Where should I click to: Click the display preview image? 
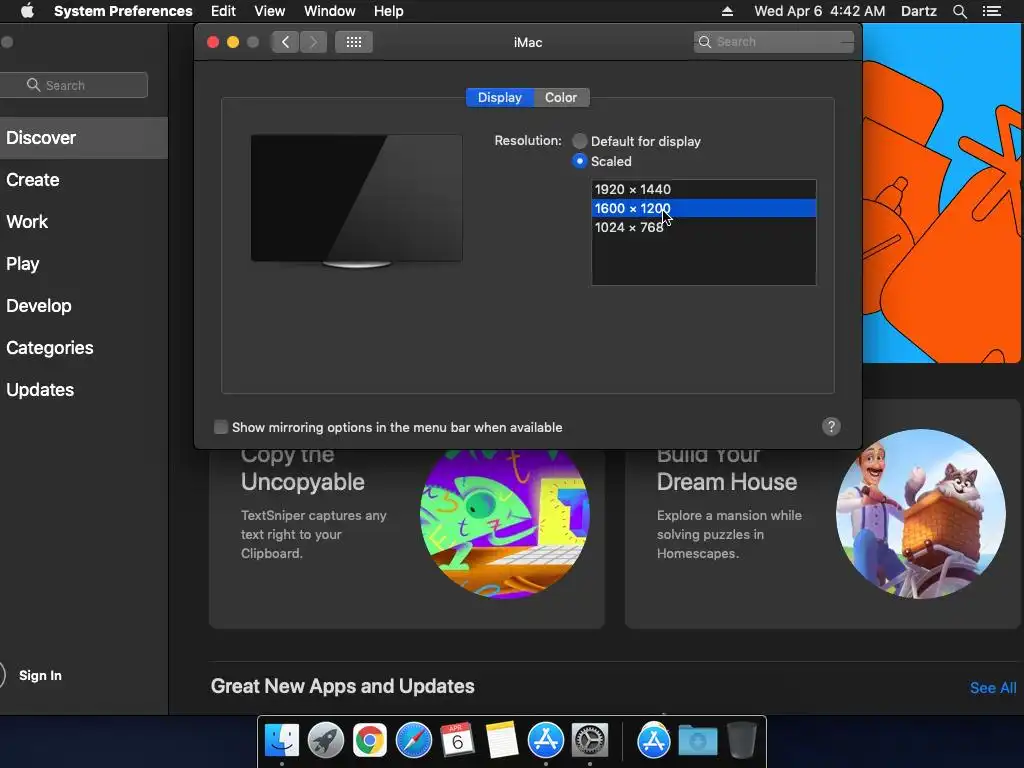tap(357, 201)
